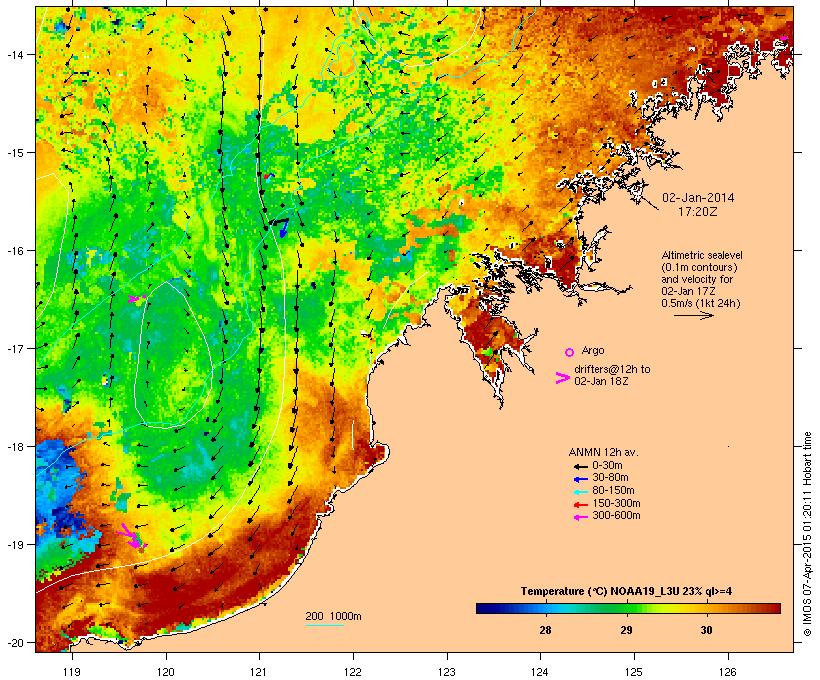
Task: Click the 'ANMN 12h av.' legend heading
Action: [x=603, y=452]
